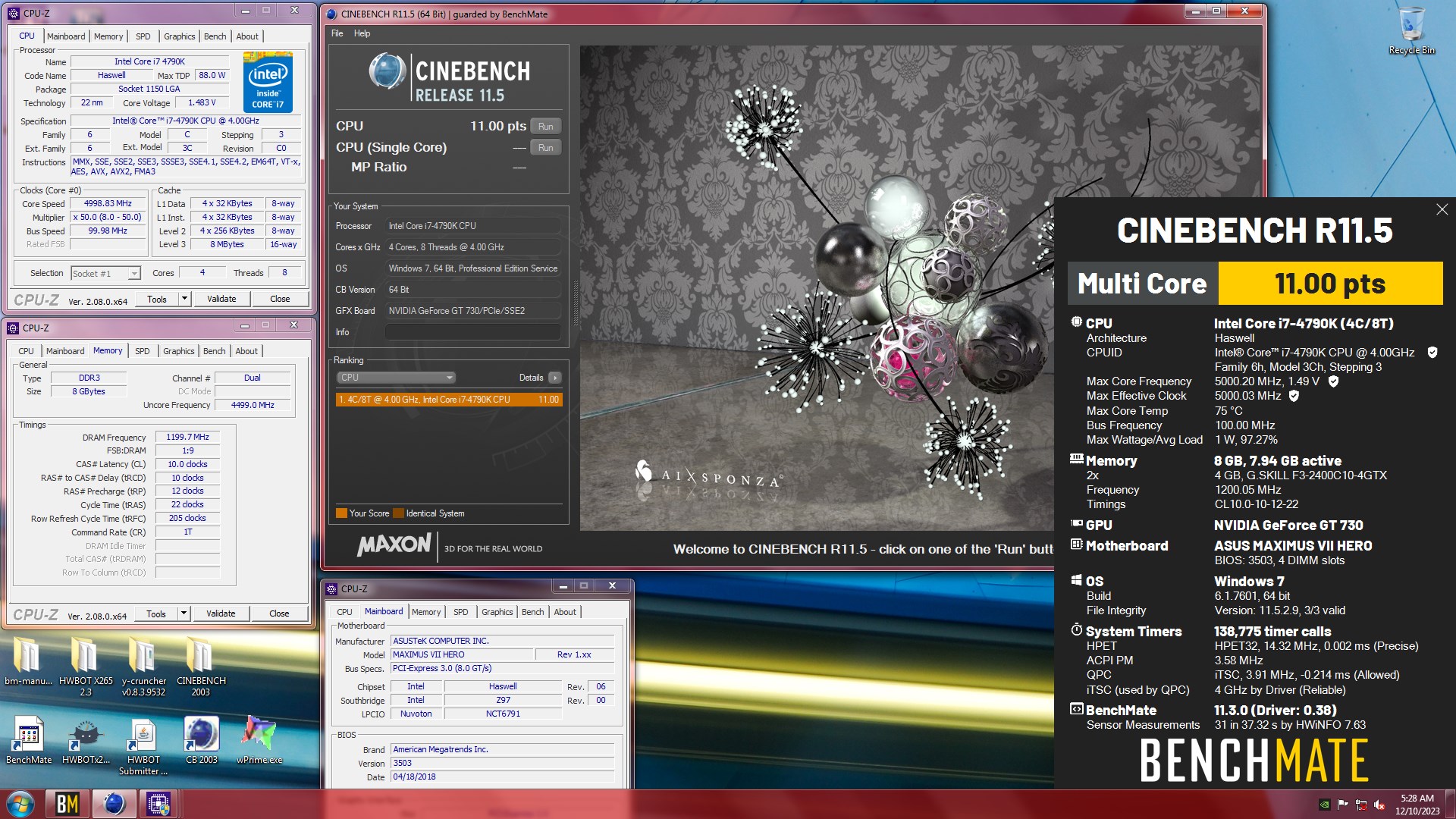Screen dimensions: 1456x819
Task: Close the BenchMate result overlay with X
Action: [1442, 209]
